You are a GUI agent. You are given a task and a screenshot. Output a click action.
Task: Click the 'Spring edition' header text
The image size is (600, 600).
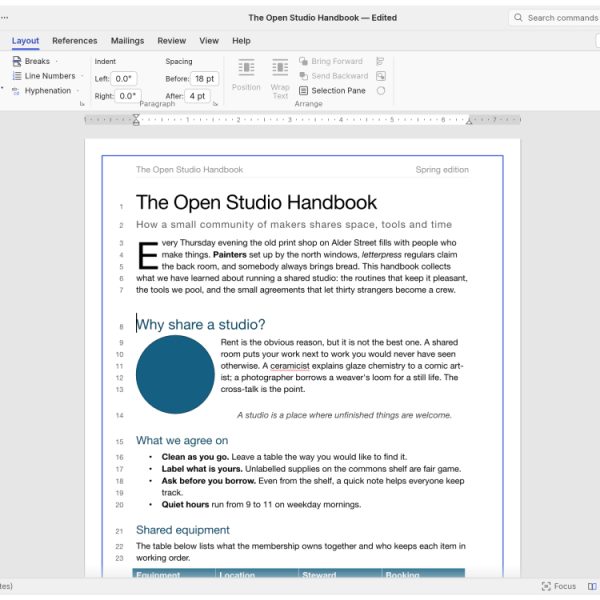pyautogui.click(x=442, y=170)
